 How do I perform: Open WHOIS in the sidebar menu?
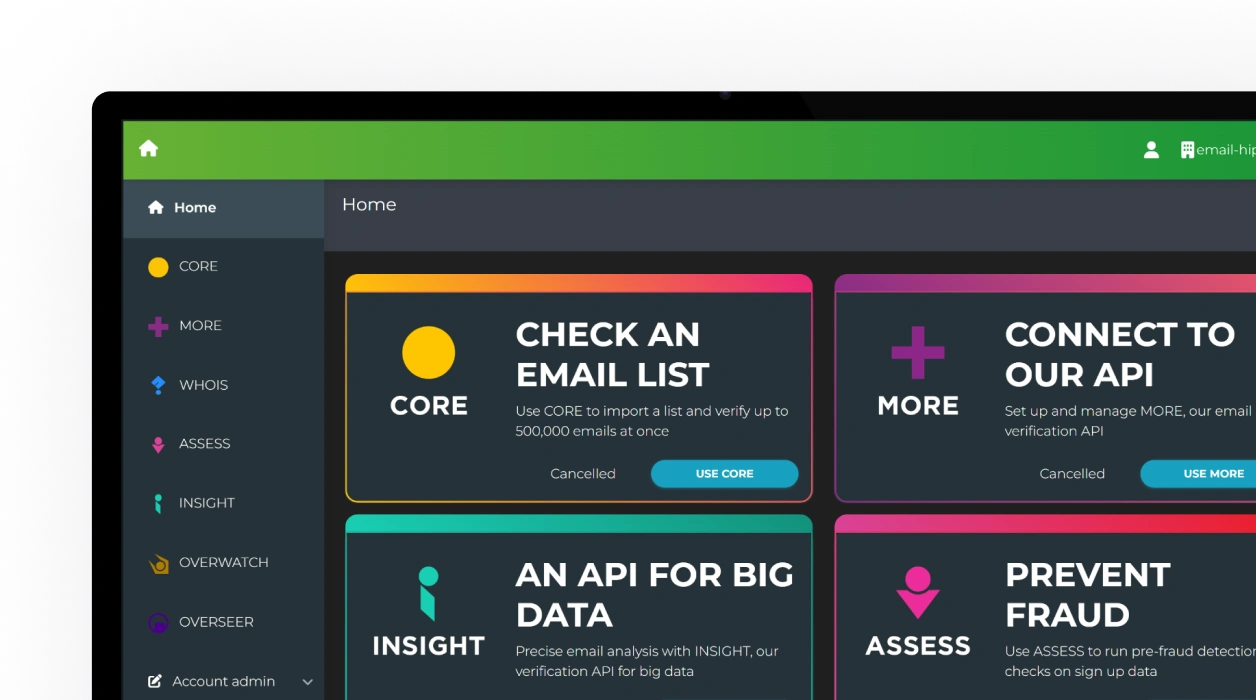(x=224, y=385)
